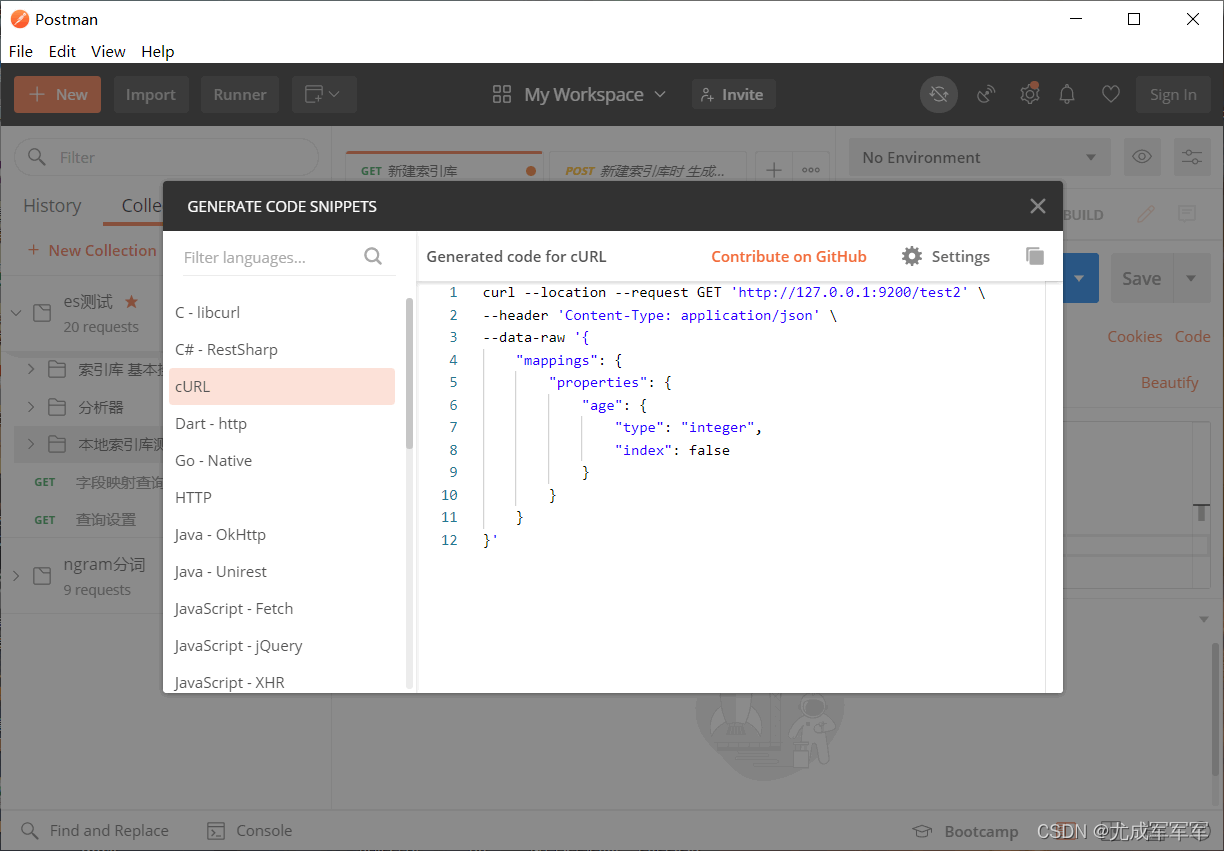This screenshot has width=1224, height=851.
Task: Open the File menu
Action: click(21, 51)
